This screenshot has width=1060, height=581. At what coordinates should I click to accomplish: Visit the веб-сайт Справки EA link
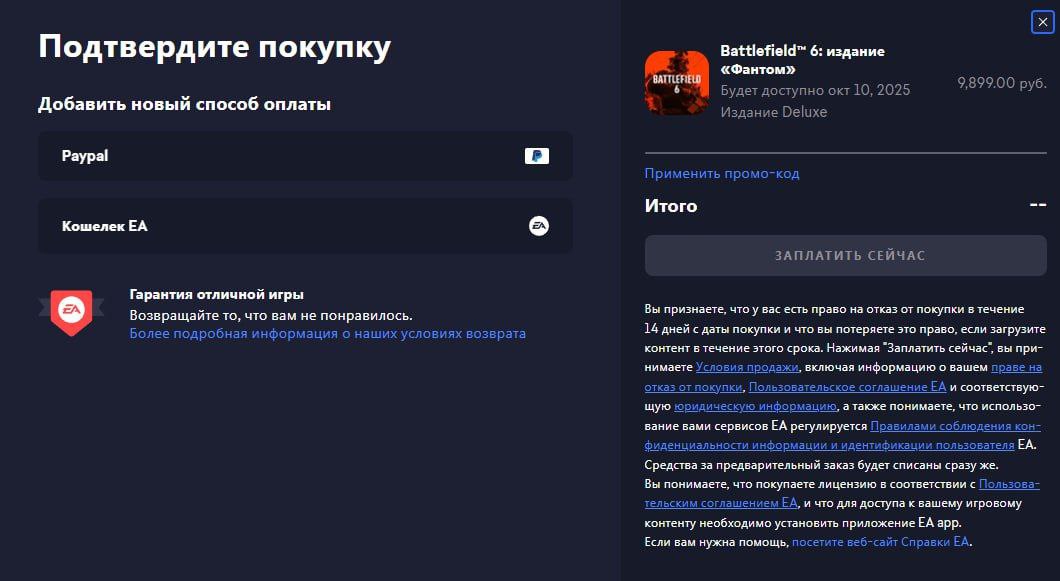(x=880, y=542)
